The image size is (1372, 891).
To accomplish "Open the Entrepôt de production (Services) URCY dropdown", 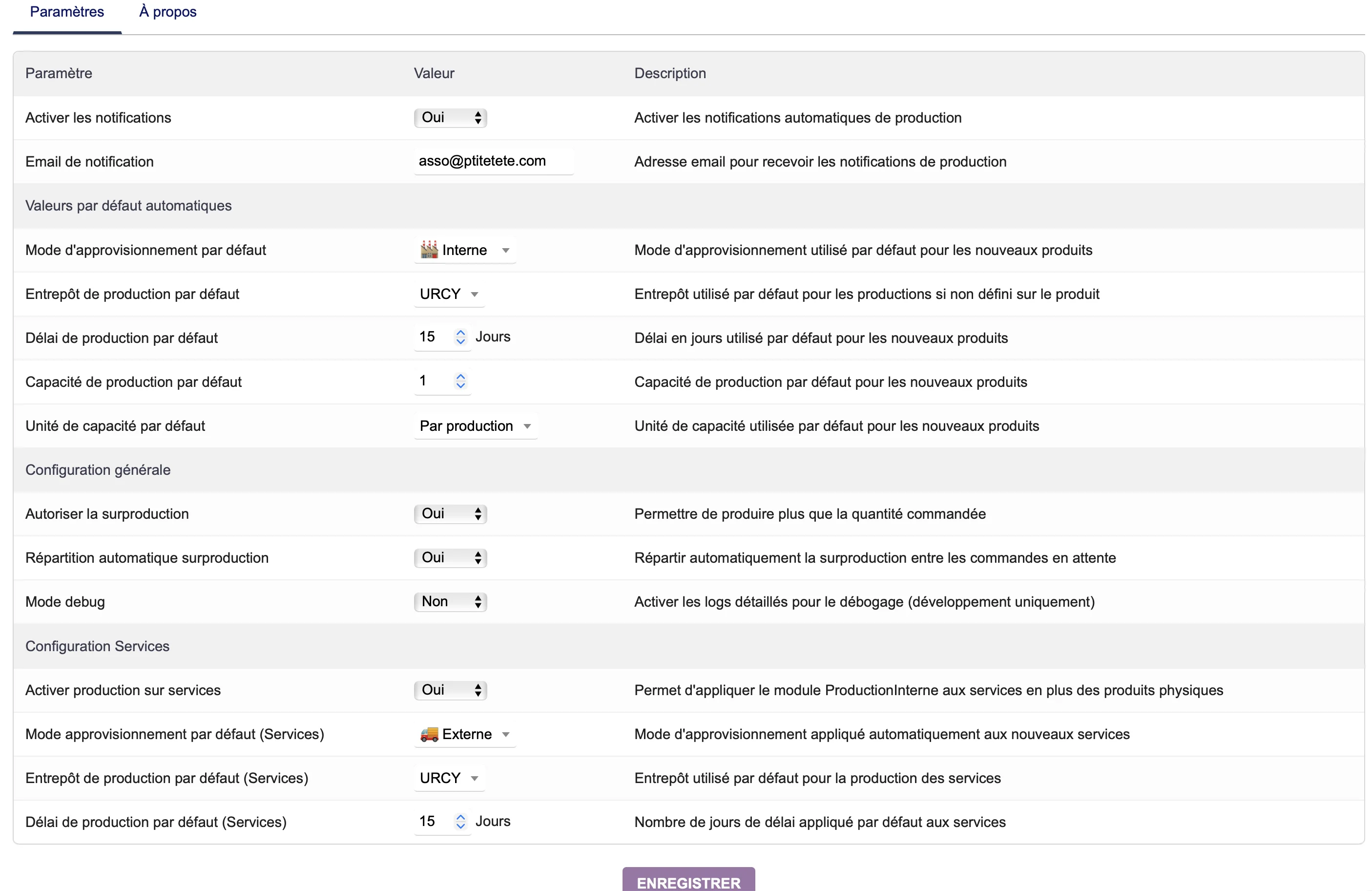I will pos(449,778).
